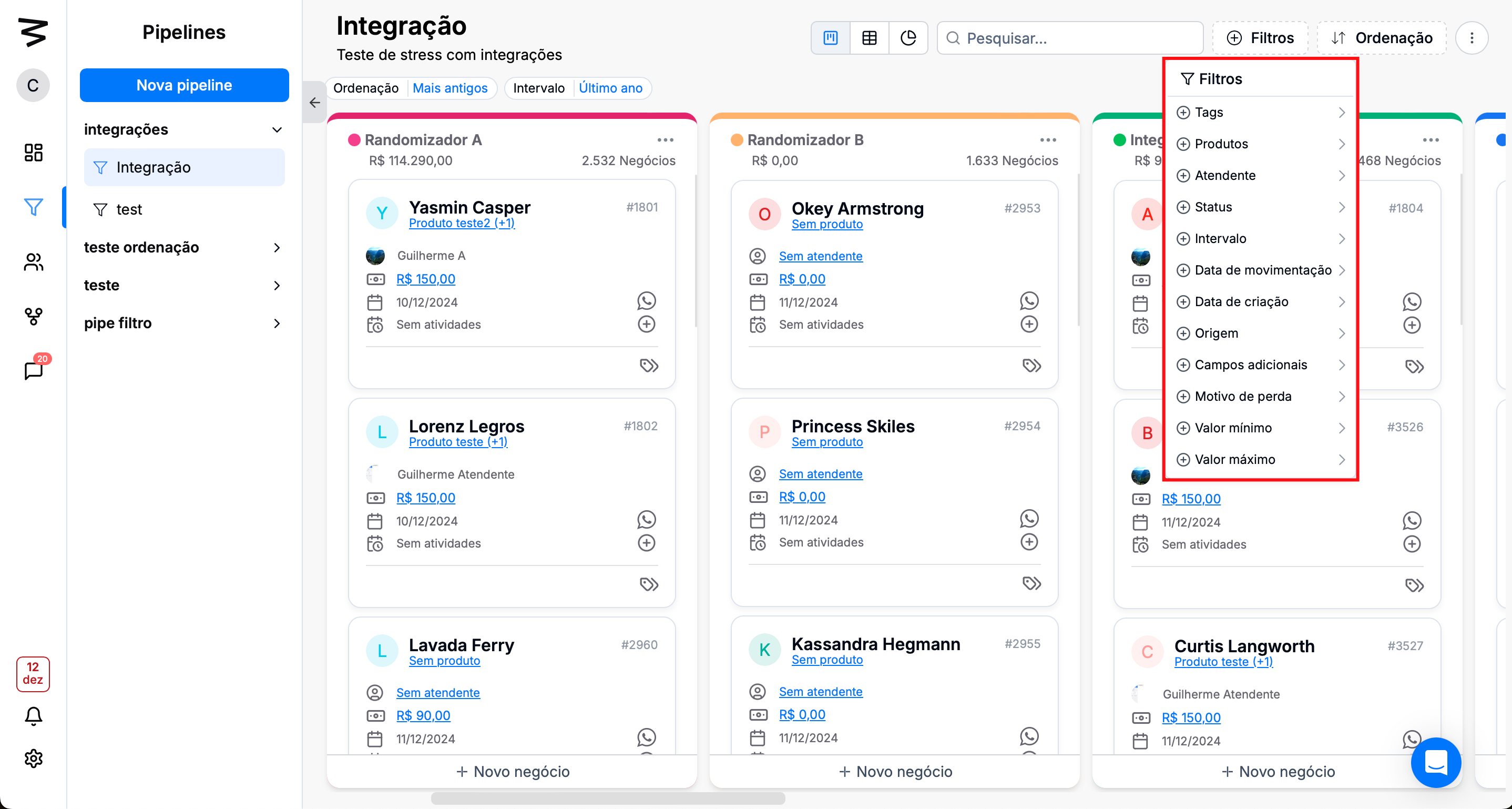Expand the pipe filtro group

point(277,323)
